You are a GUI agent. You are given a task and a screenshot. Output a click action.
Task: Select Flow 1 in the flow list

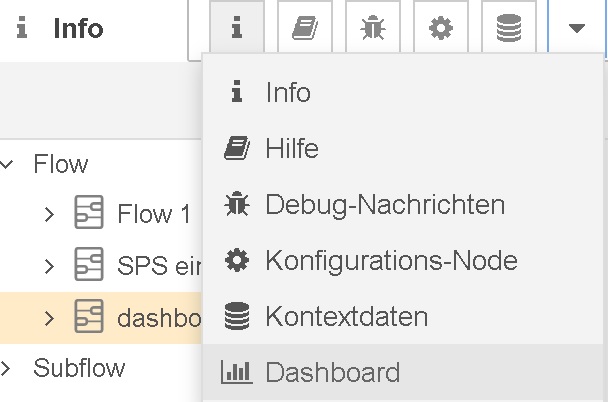tap(153, 214)
